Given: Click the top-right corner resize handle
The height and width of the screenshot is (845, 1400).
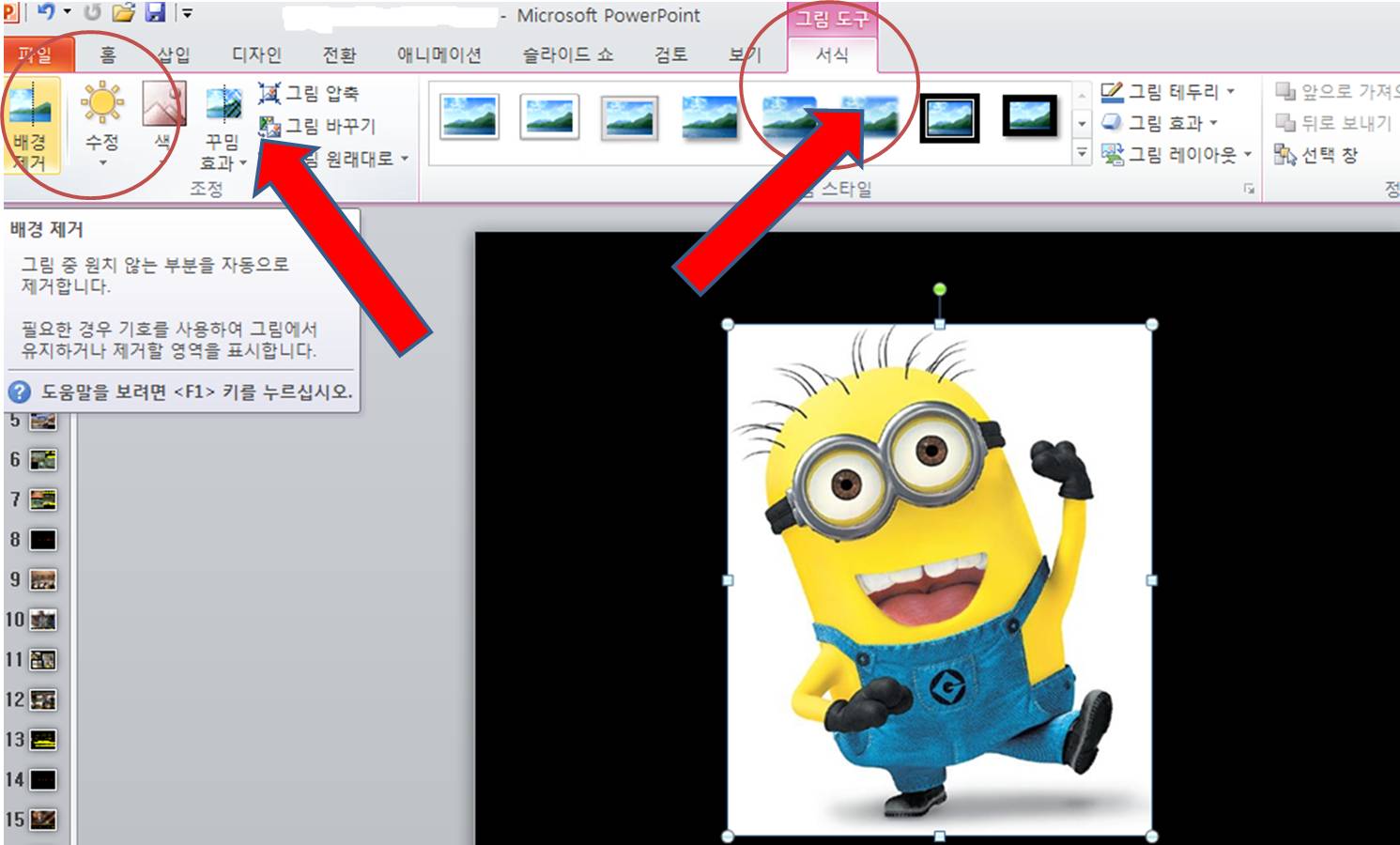Looking at the screenshot, I should click(1152, 325).
